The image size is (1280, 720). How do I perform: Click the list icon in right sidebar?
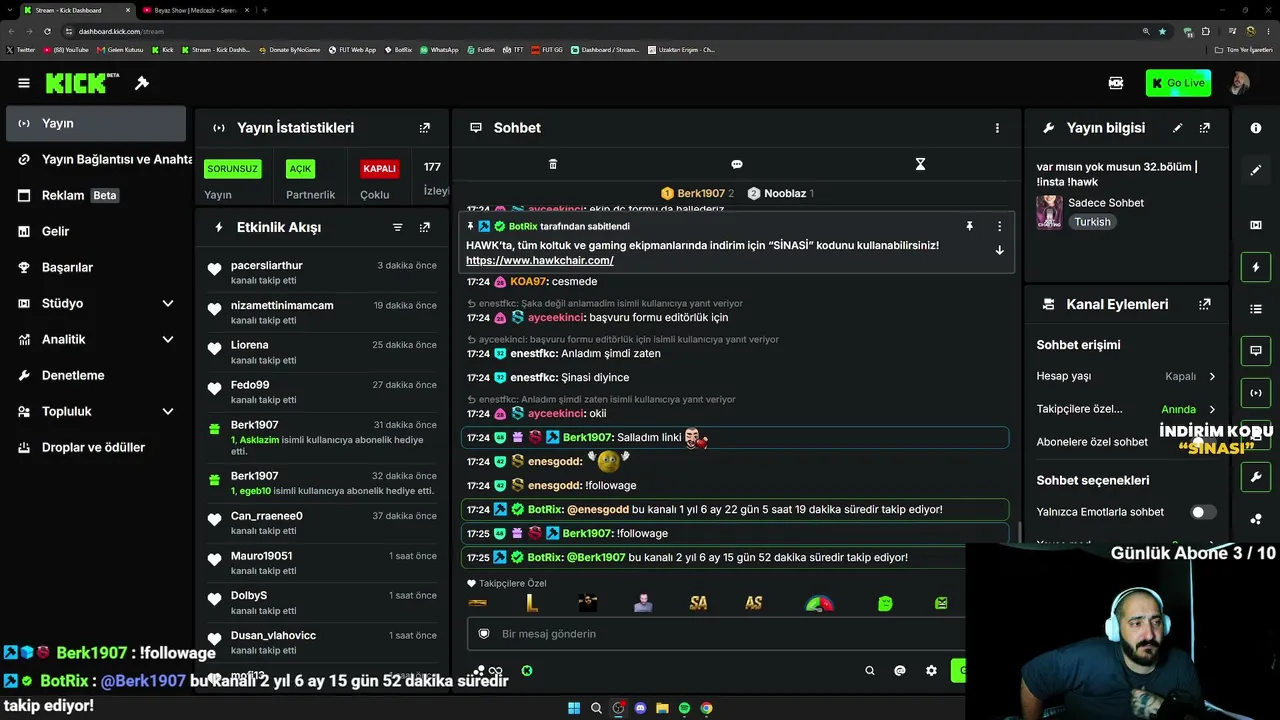pos(1256,310)
